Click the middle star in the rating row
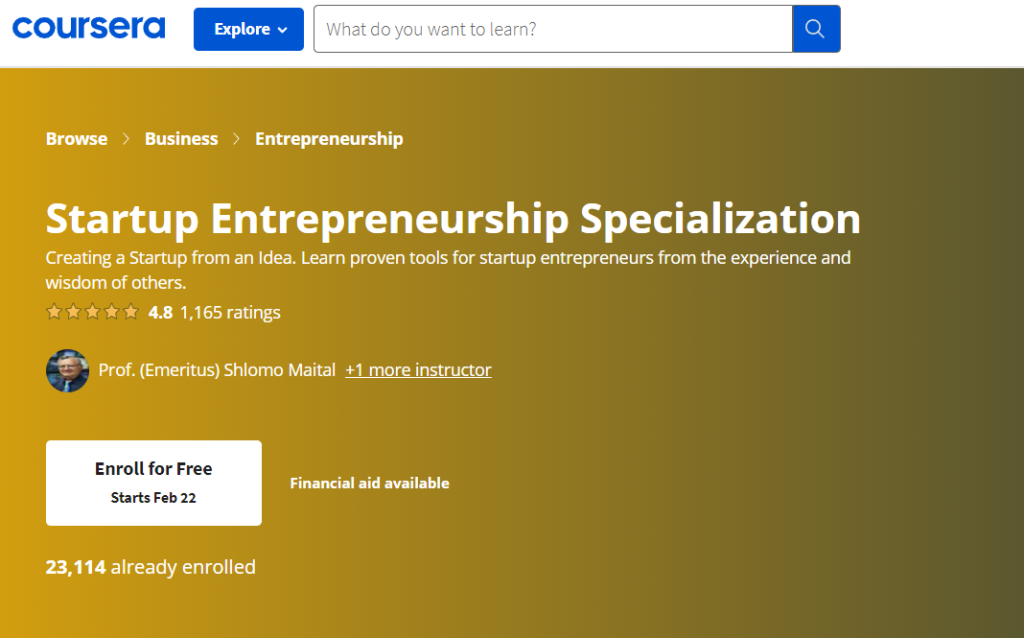This screenshot has width=1024, height=638. [x=92, y=312]
